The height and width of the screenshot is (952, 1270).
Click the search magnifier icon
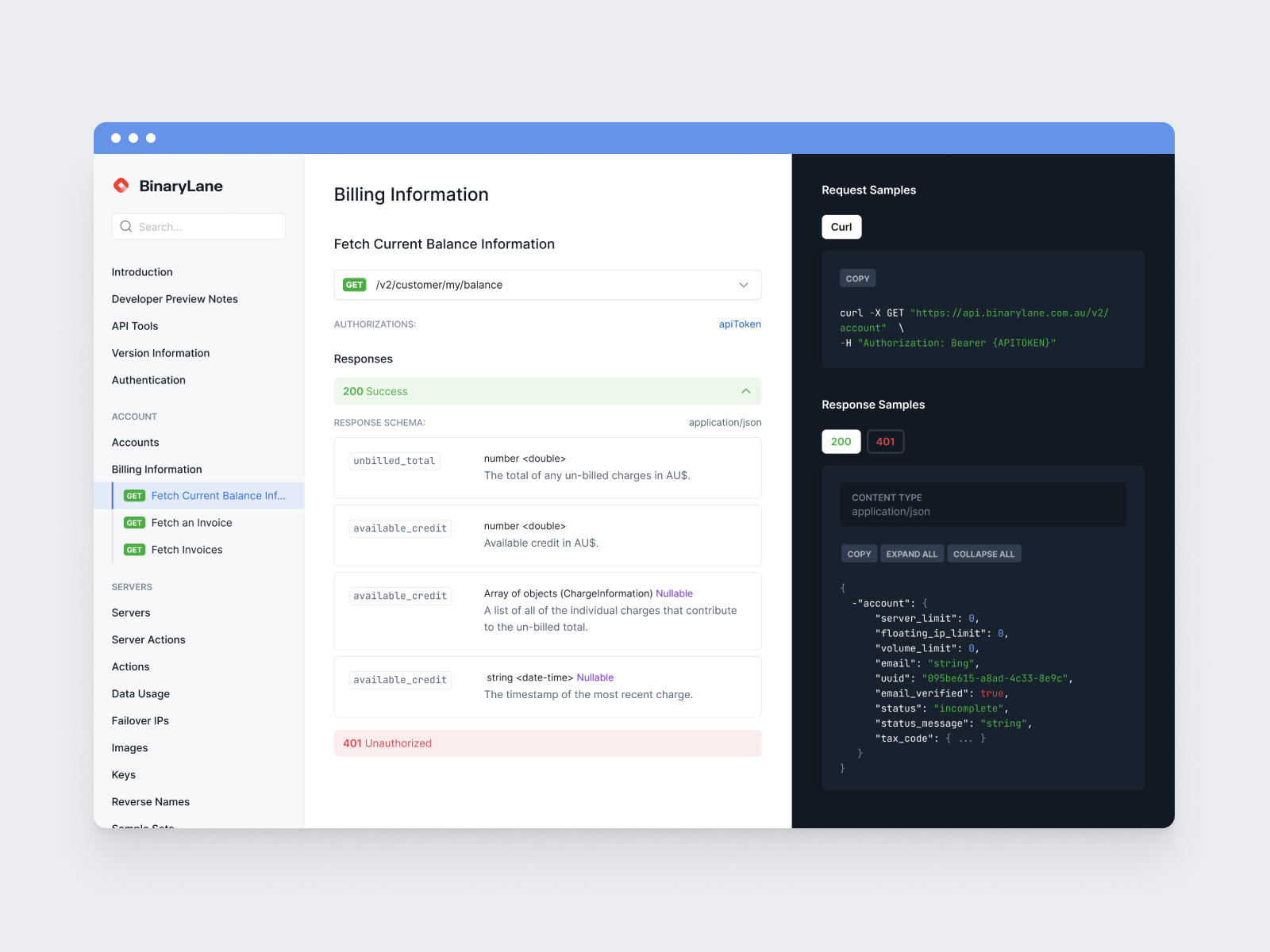point(125,227)
